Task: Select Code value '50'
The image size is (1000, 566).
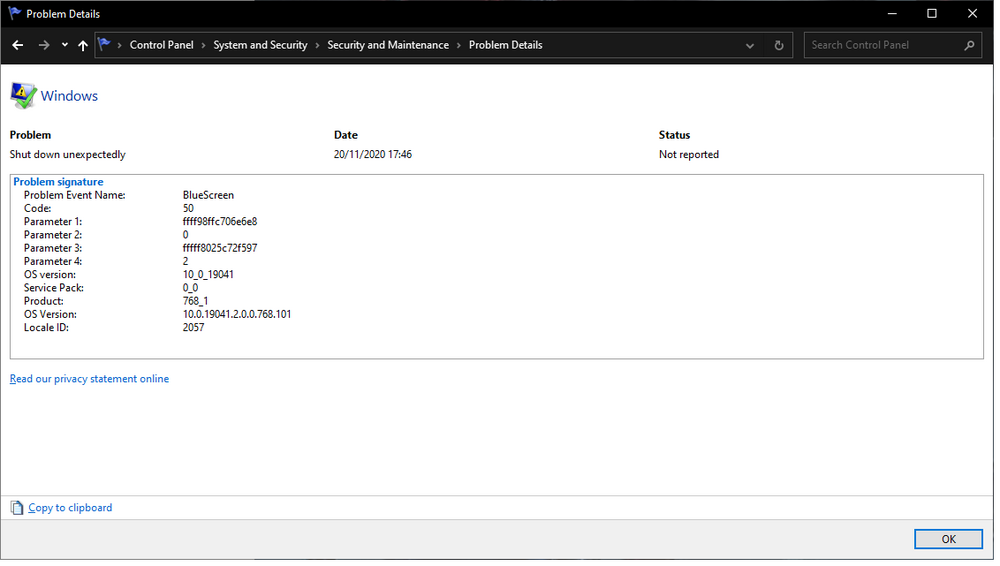Action: [x=189, y=209]
